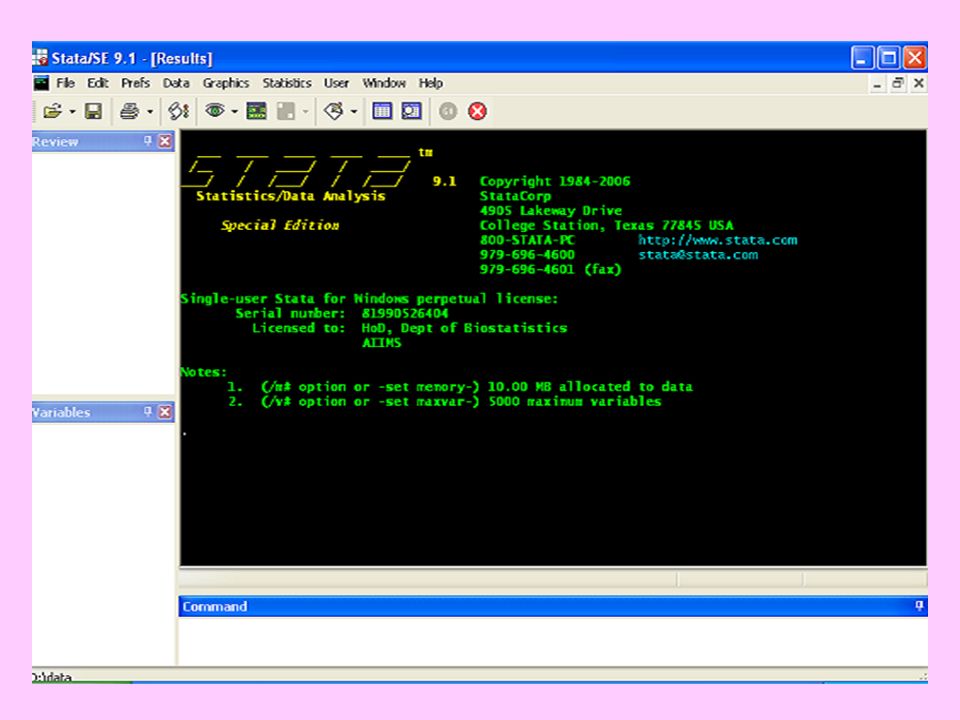Click the 'HoD, Dept of Biostatistics' text

(x=464, y=328)
